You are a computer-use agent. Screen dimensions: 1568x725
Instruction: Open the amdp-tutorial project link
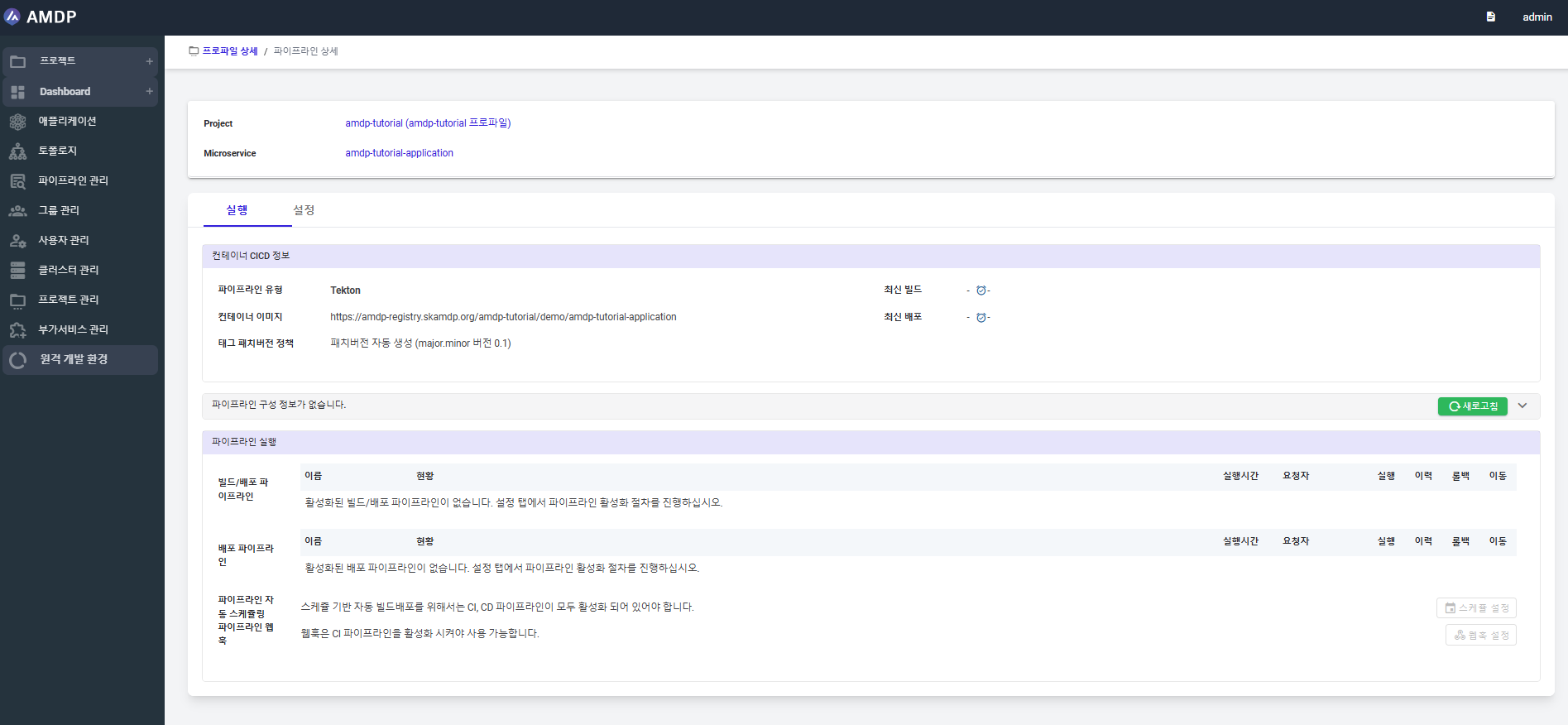pos(428,123)
